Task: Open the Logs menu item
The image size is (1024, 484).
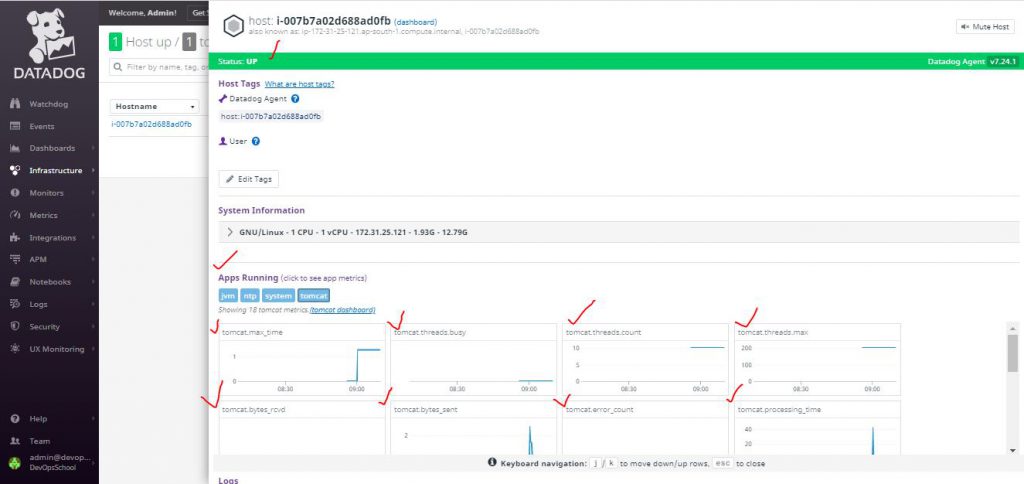Action: point(40,304)
